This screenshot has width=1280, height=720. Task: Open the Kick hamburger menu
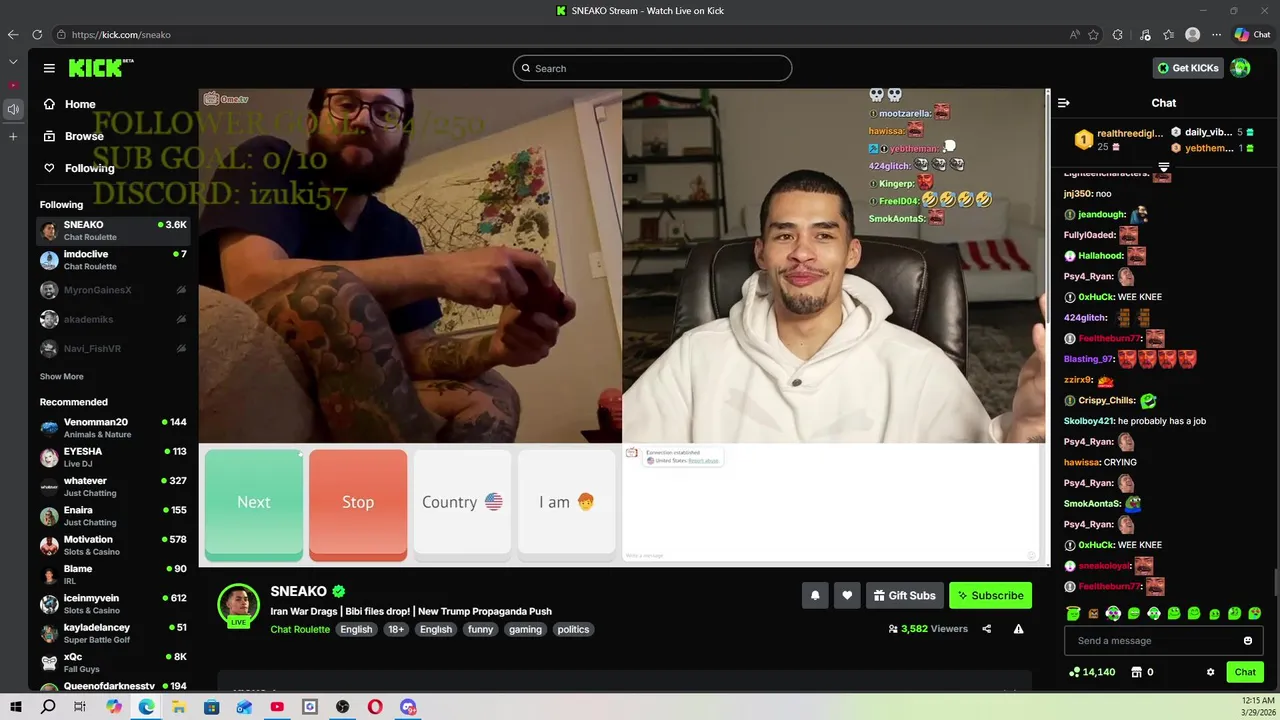coord(49,68)
